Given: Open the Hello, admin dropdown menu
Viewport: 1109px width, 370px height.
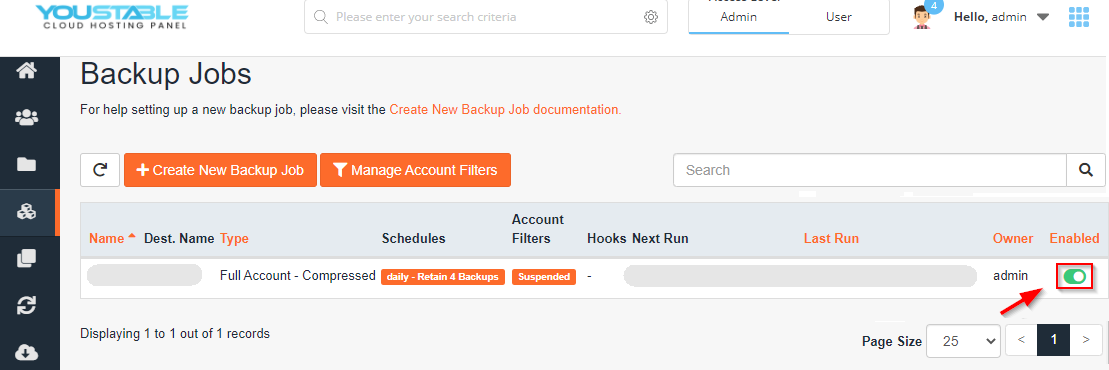Looking at the screenshot, I should click(1001, 17).
